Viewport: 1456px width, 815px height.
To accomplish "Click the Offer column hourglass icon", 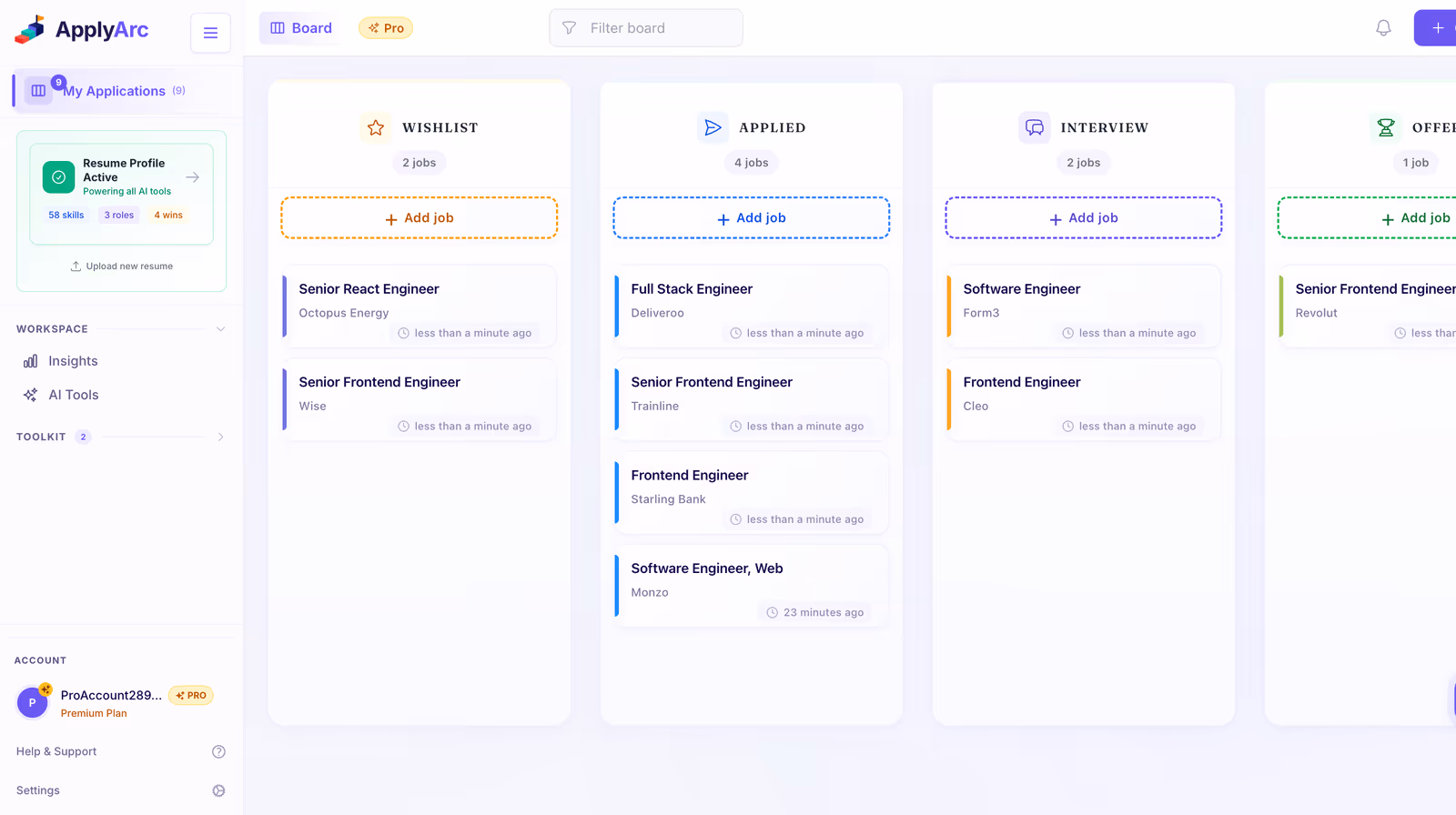I will [x=1386, y=127].
